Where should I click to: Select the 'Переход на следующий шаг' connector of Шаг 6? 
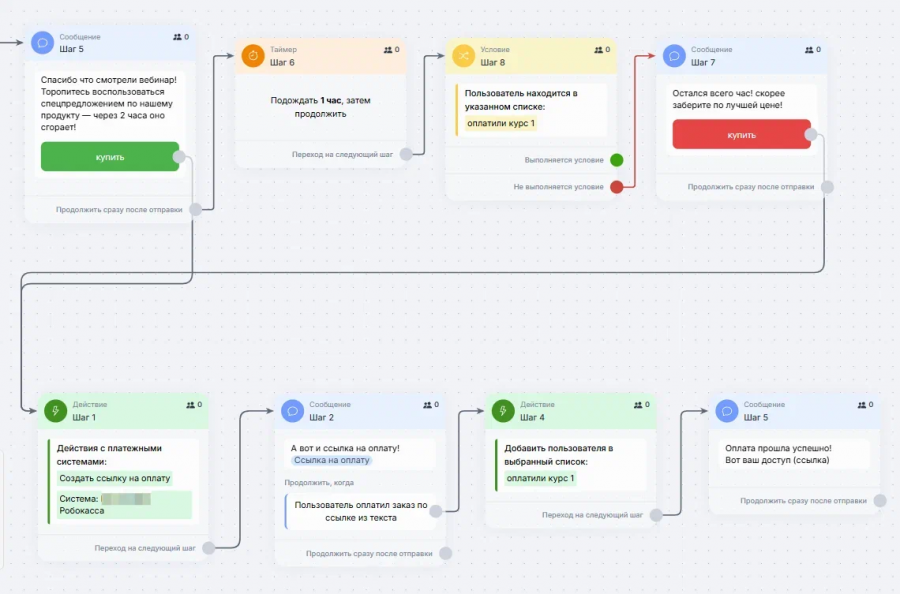tap(406, 154)
